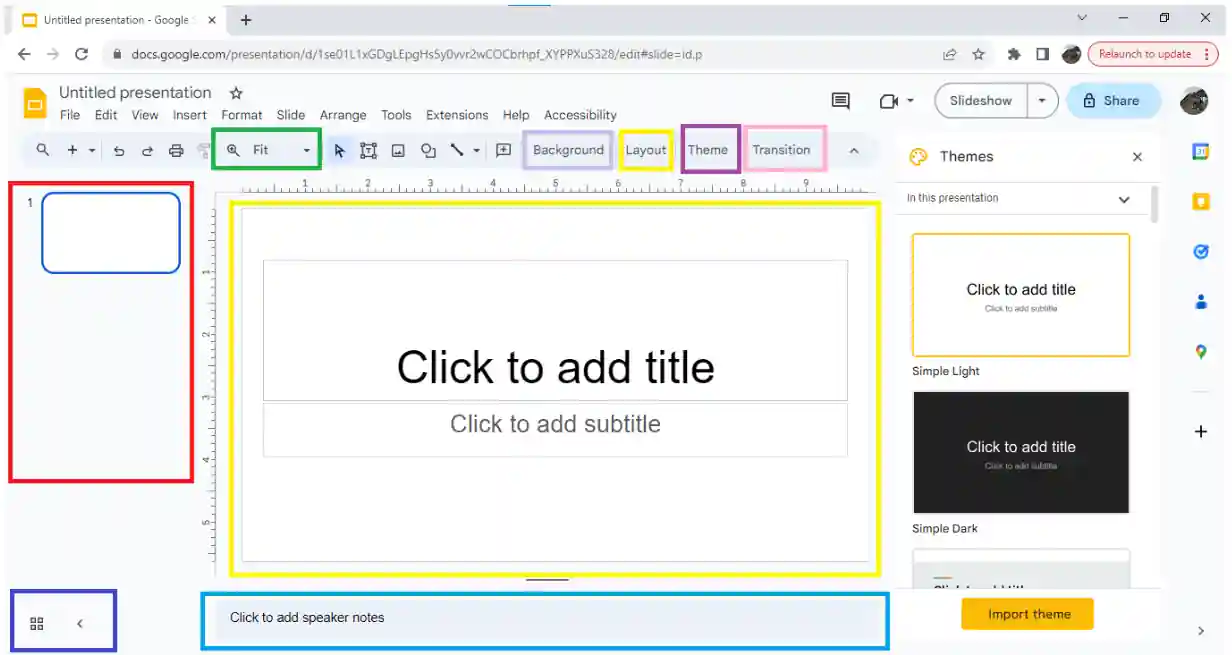This screenshot has width=1232, height=655.
Task: Pick the line drawing tool
Action: coord(455,150)
